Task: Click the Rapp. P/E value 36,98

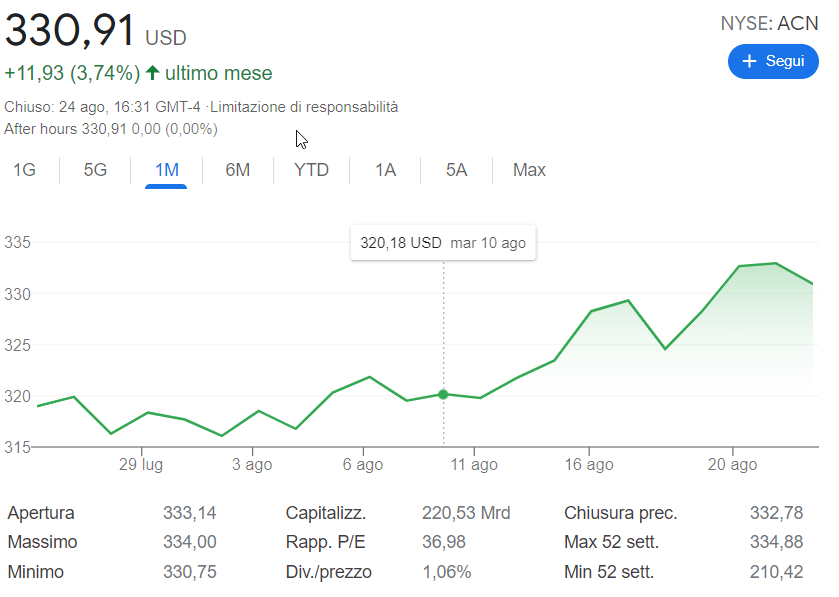Action: coord(444,542)
